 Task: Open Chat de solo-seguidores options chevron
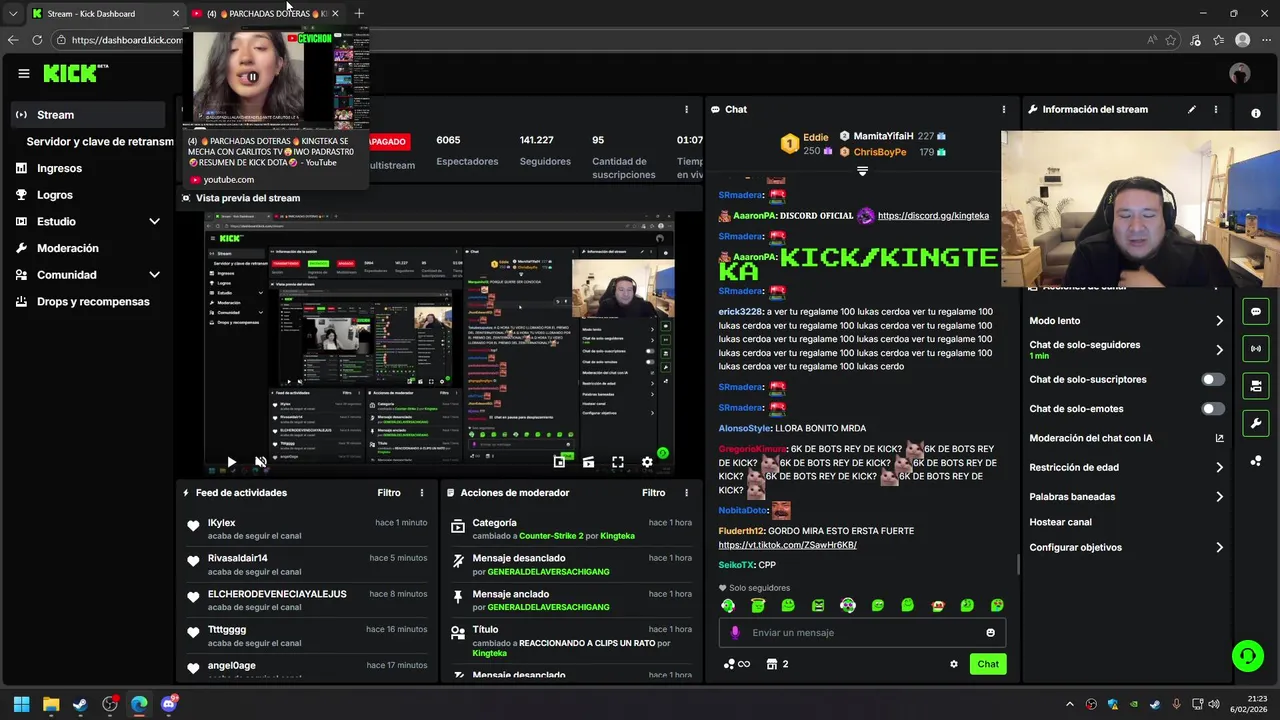coord(1219,350)
